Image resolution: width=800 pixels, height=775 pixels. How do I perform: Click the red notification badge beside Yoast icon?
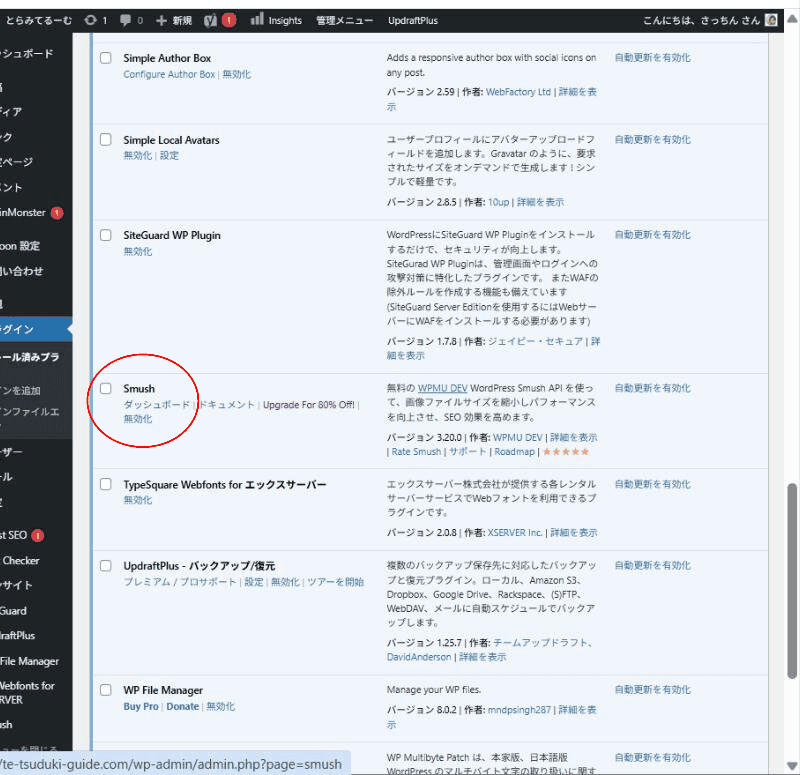coord(229,20)
